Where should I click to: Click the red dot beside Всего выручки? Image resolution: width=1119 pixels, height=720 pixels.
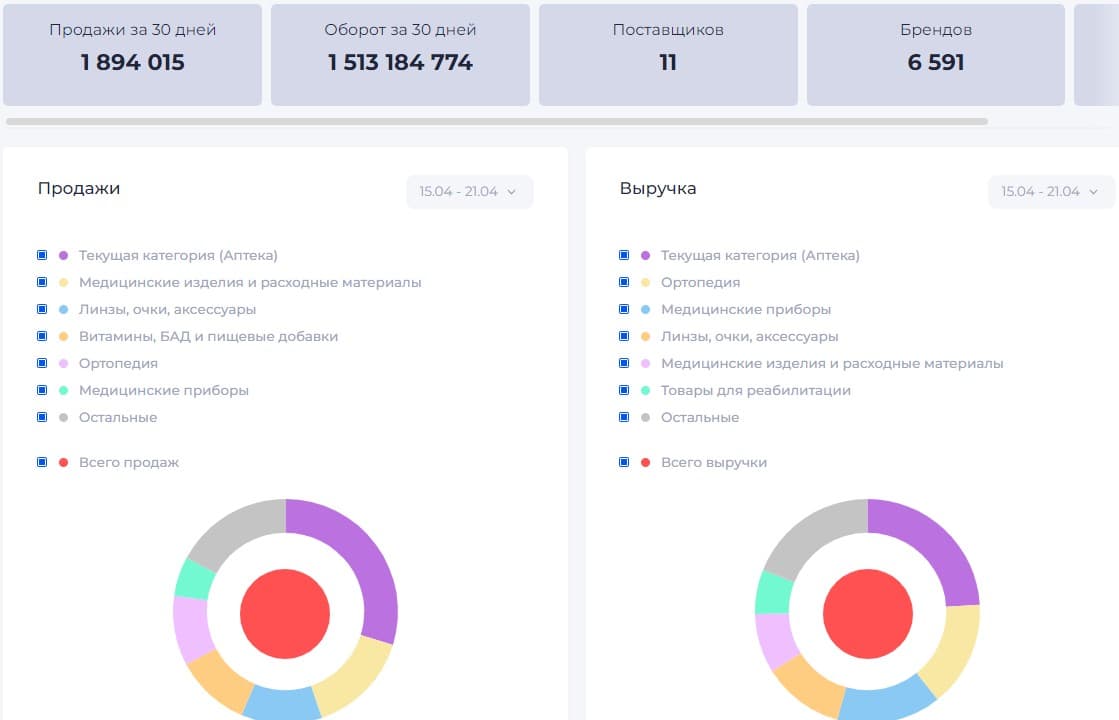coord(645,462)
